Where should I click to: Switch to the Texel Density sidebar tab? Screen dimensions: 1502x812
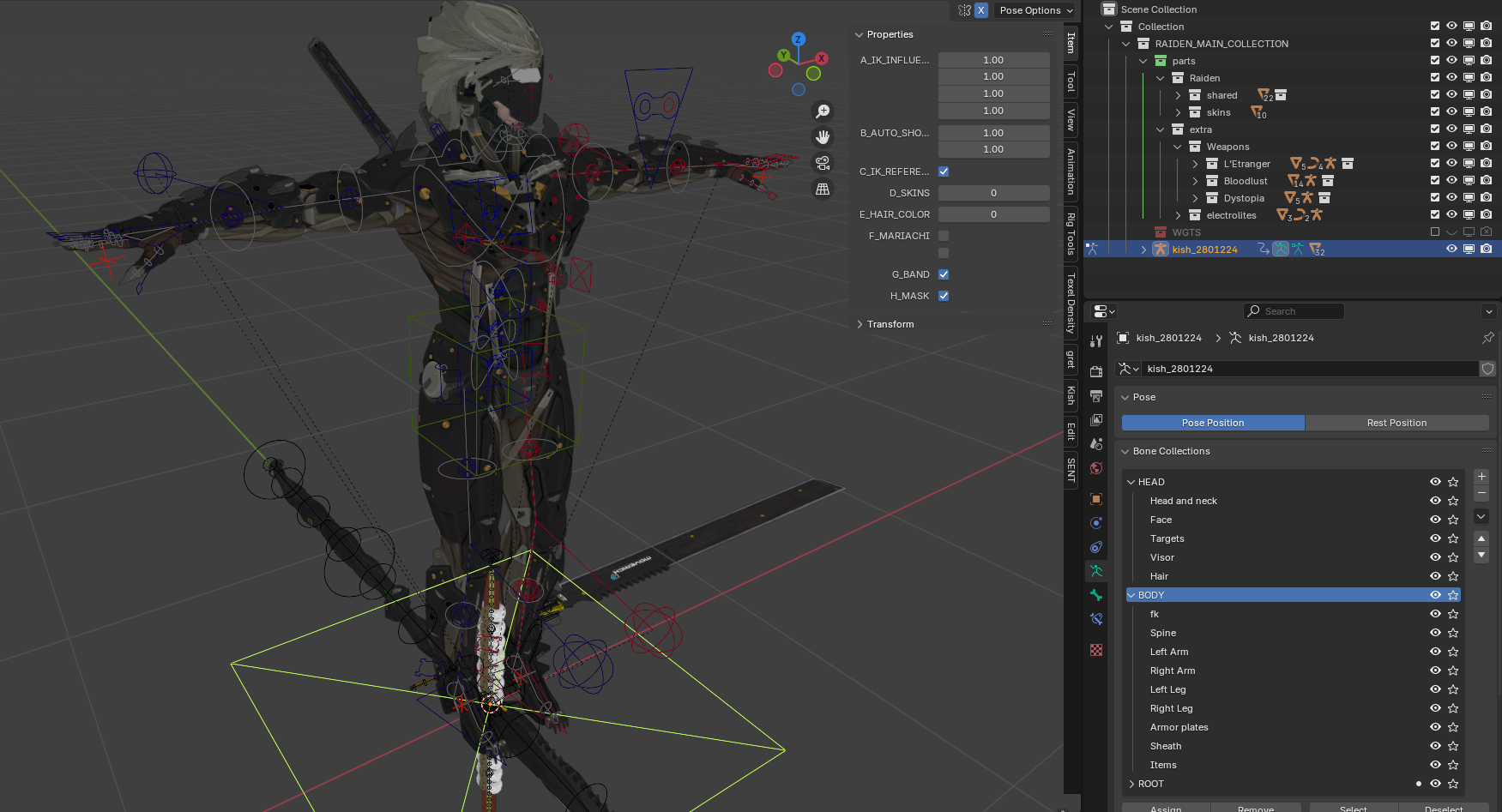pyautogui.click(x=1071, y=304)
